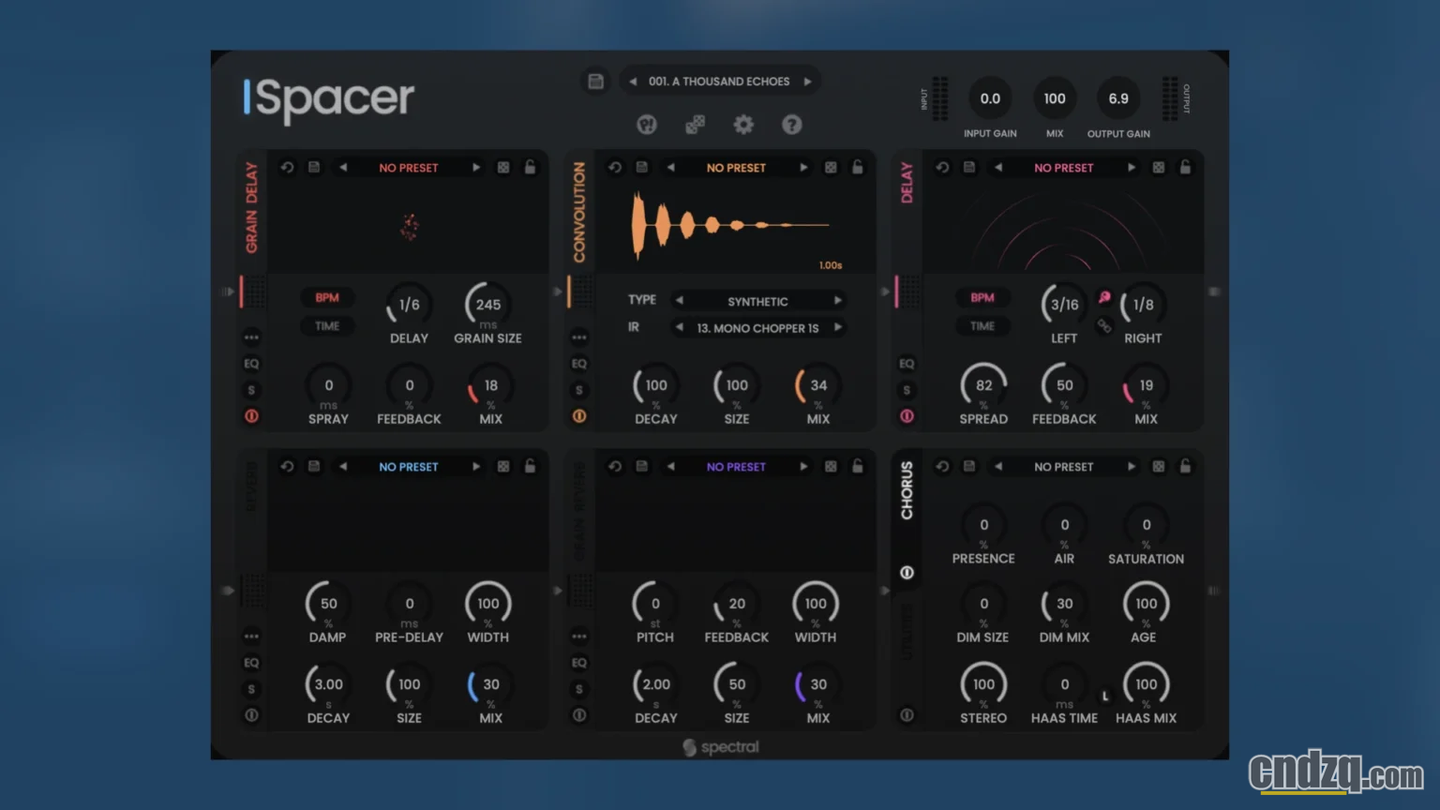Save the Delay module preset
1440x810 pixels.
969,167
